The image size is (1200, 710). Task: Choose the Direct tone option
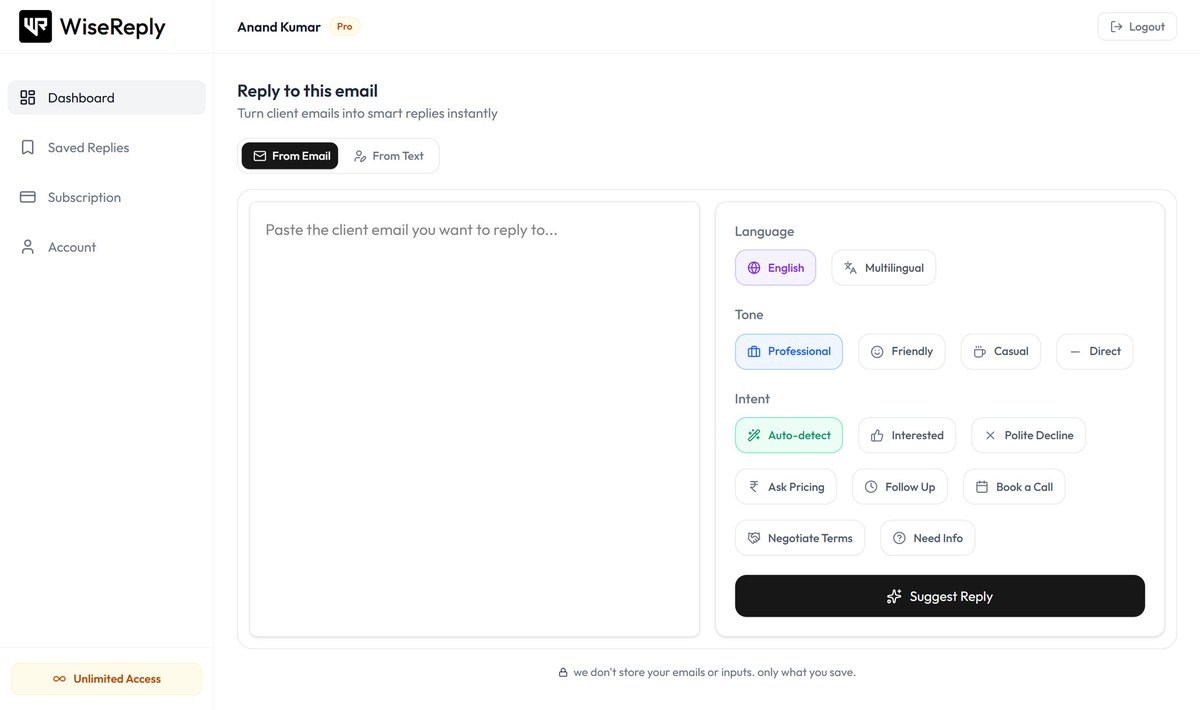[1095, 352]
